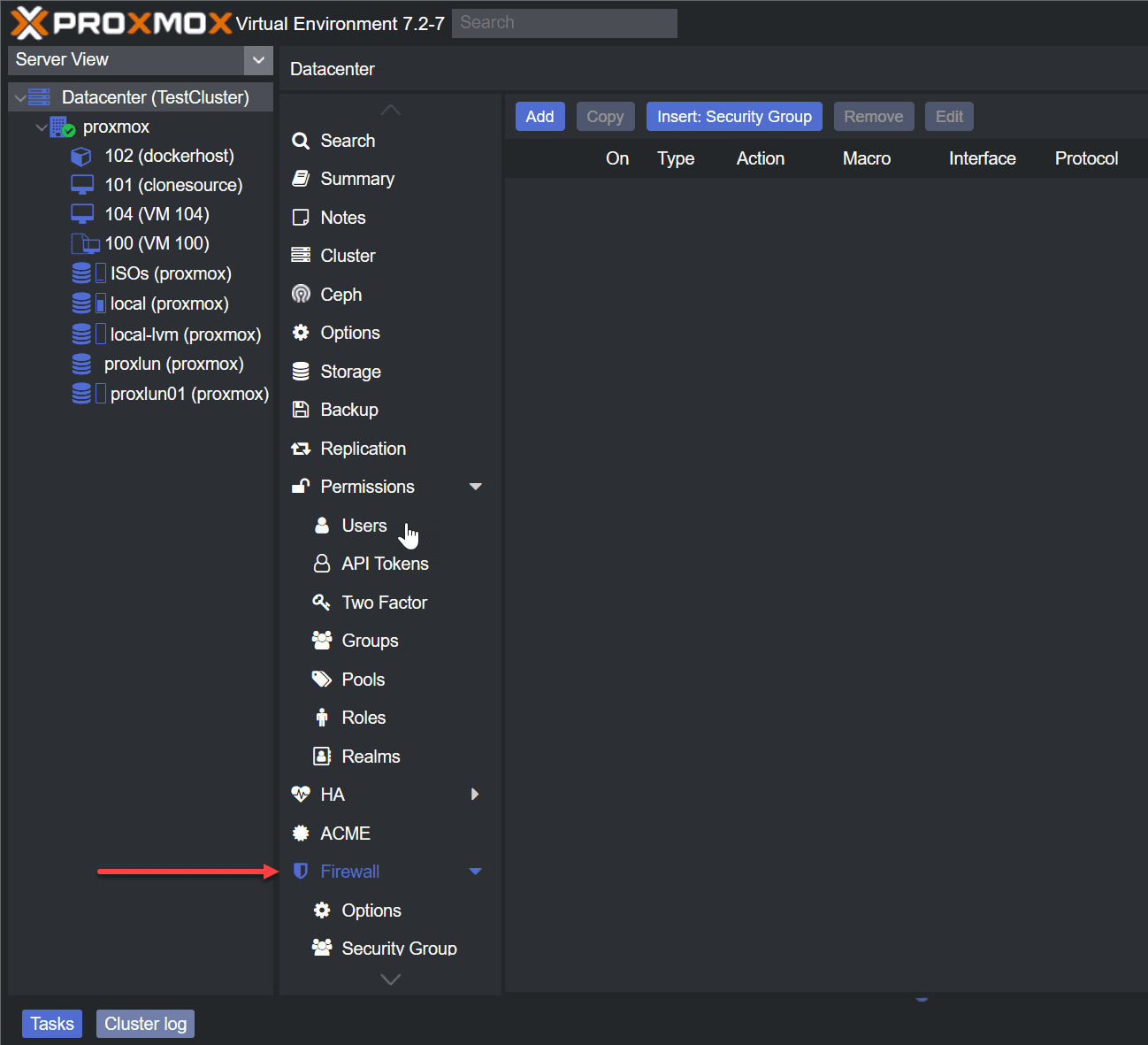Click the Pools tags icon
The width and height of the screenshot is (1148, 1045).
(322, 680)
